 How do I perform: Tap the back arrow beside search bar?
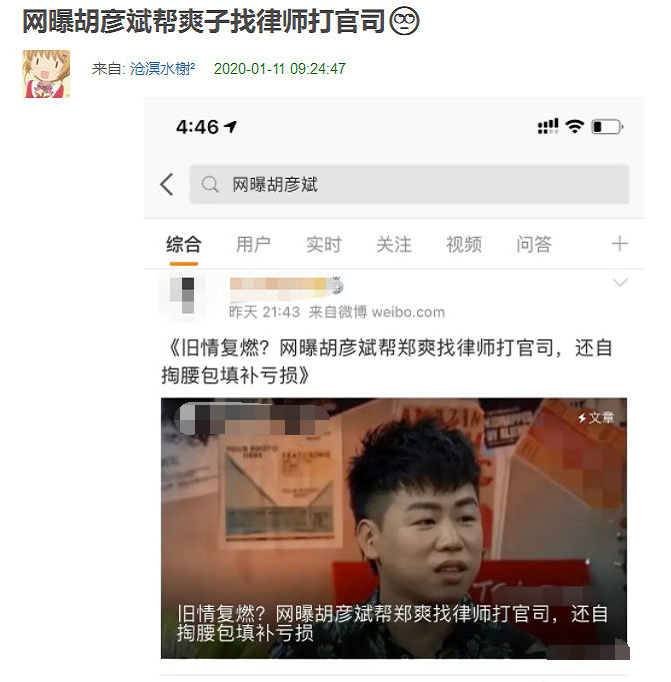pyautogui.click(x=167, y=184)
